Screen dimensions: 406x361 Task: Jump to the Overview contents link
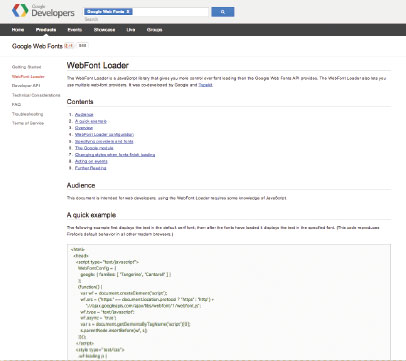[x=84, y=128]
